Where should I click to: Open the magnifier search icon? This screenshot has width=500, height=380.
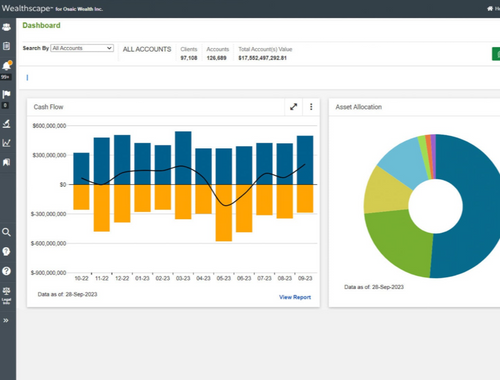6,232
